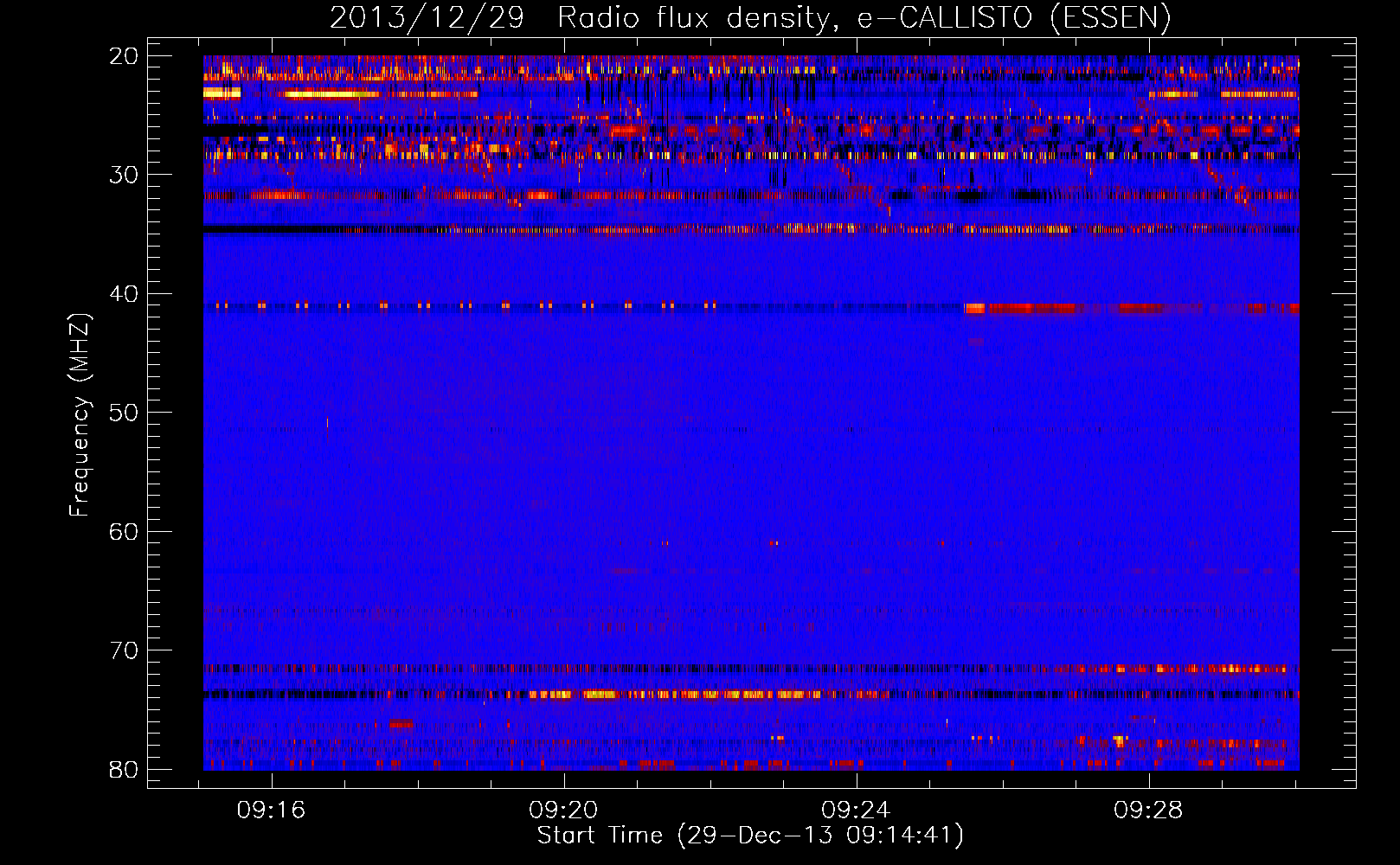Image resolution: width=1400 pixels, height=865 pixels.
Task: Click the 60 frequency tick label
Action: [124, 532]
